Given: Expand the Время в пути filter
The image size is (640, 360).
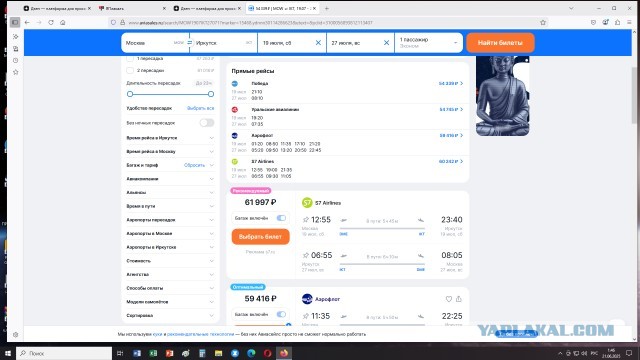Looking at the screenshot, I should 170,206.
